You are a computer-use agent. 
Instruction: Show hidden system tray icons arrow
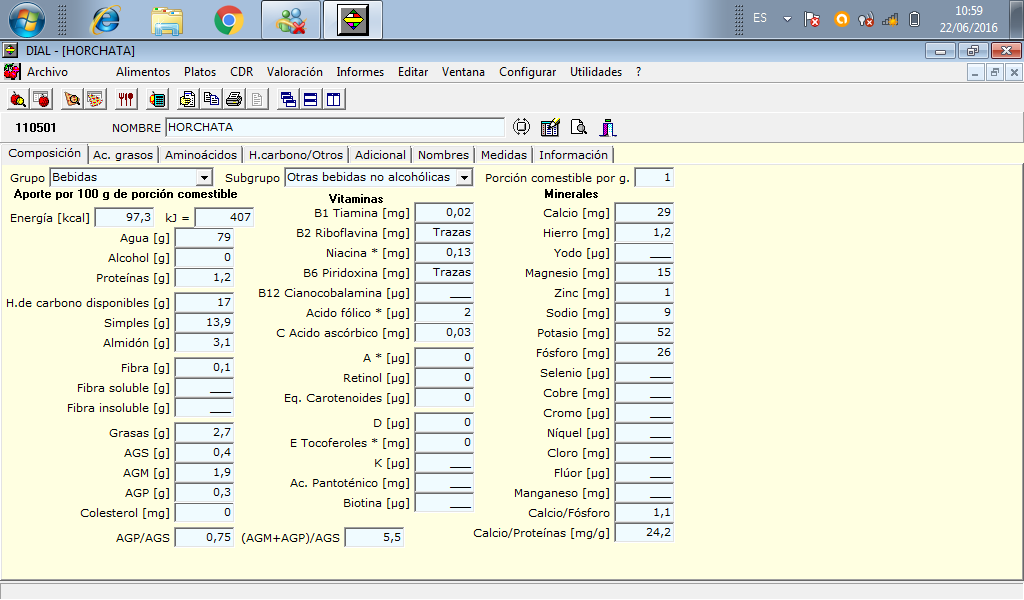coord(787,19)
